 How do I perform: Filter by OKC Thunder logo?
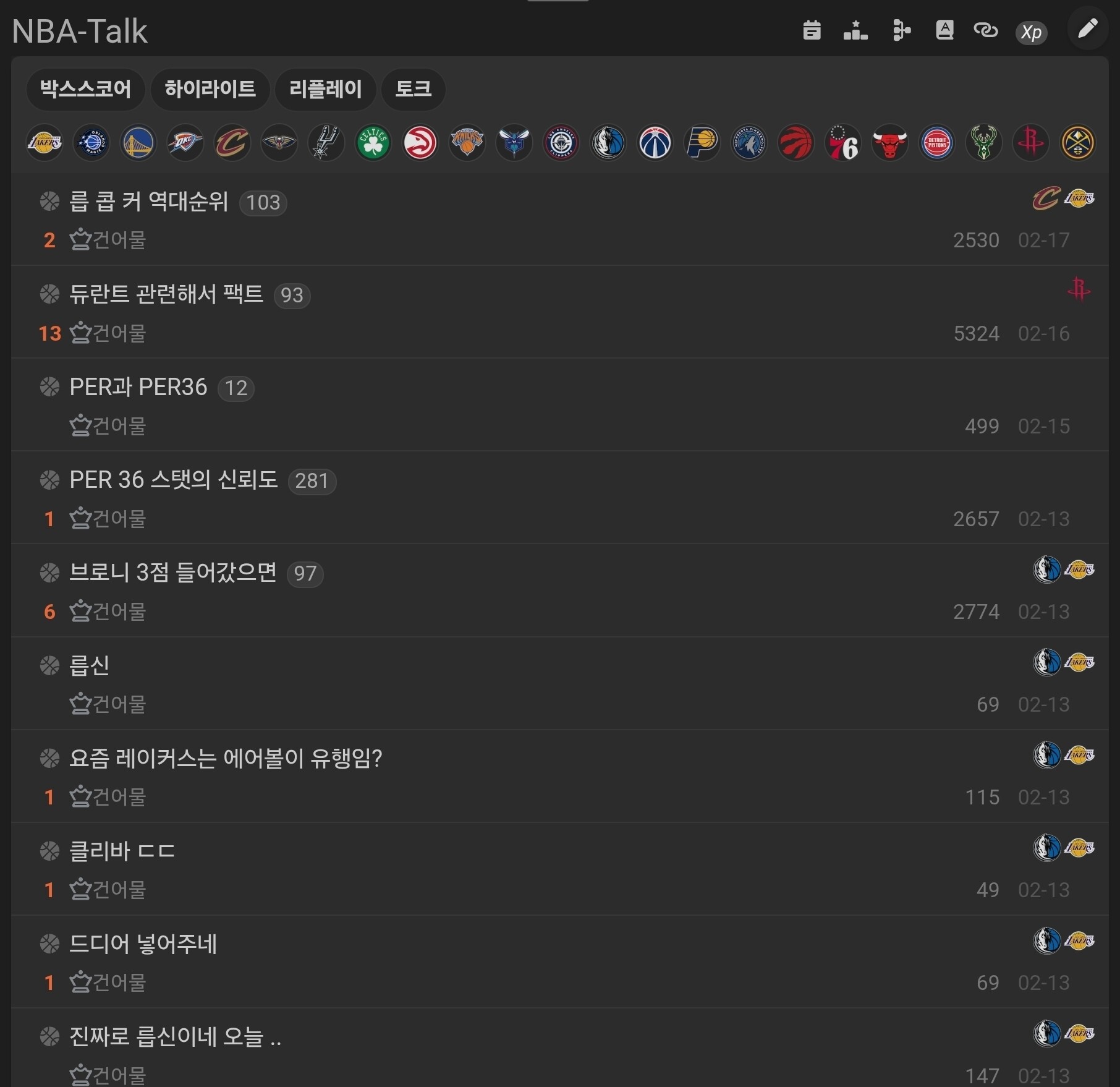(x=185, y=143)
